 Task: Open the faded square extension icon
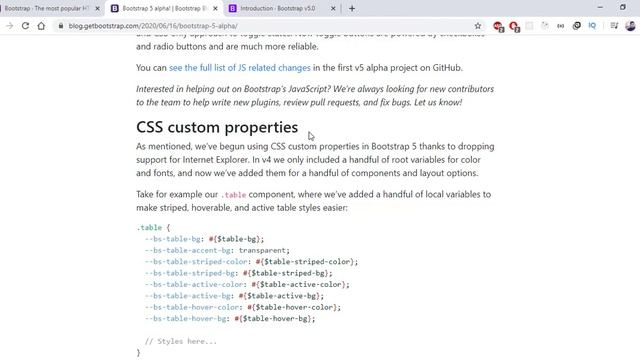529,26
